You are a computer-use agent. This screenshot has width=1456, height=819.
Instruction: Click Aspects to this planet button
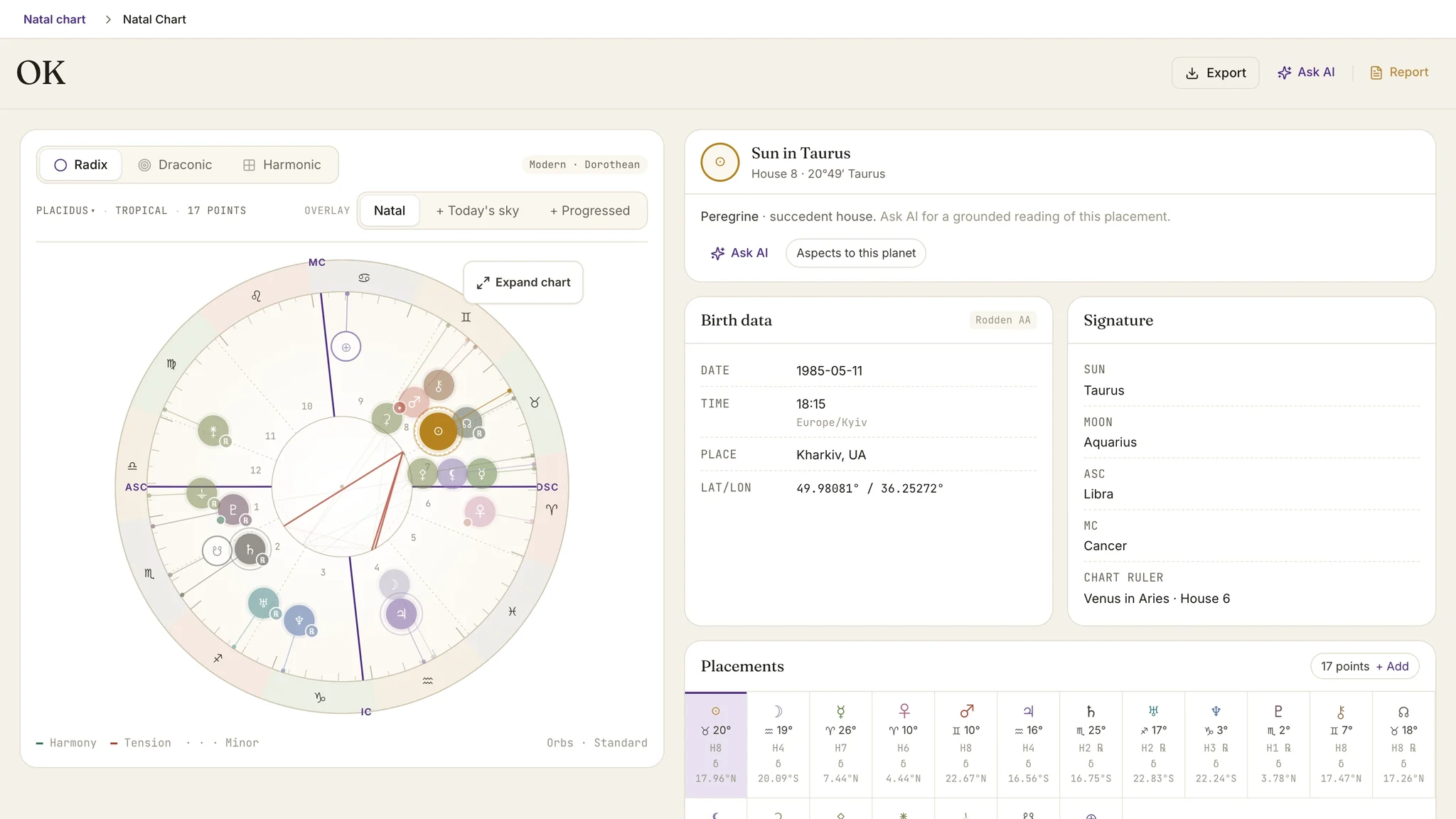[855, 253]
